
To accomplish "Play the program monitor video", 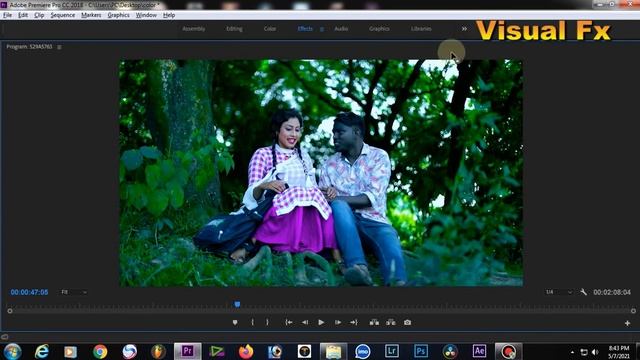I will tap(321, 322).
